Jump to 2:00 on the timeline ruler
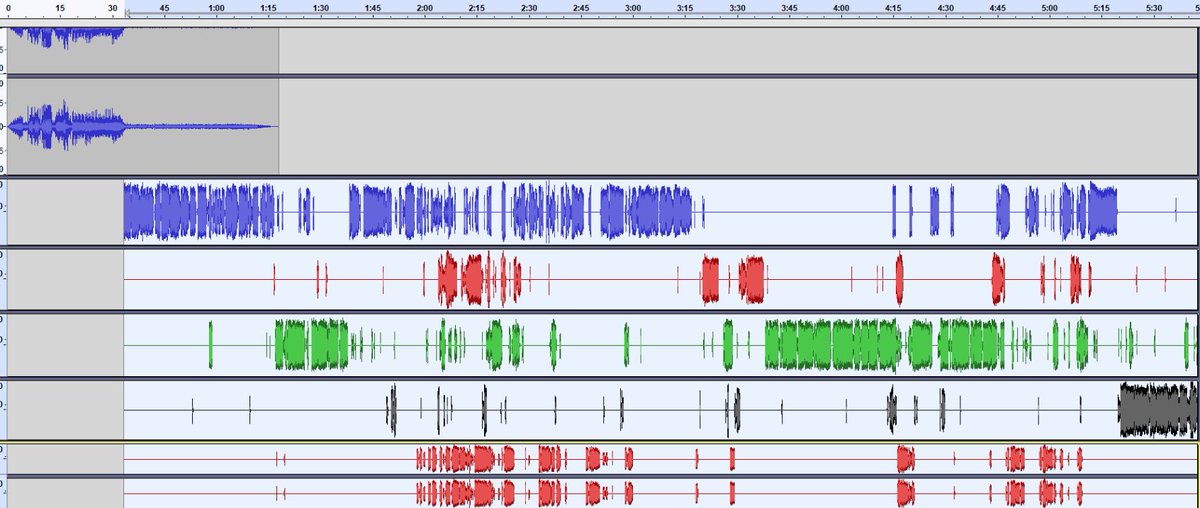The height and width of the screenshot is (508, 1200). [424, 7]
